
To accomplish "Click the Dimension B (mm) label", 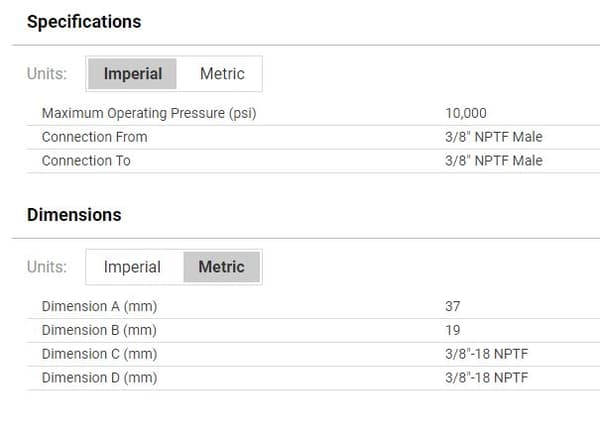I will click(99, 330).
